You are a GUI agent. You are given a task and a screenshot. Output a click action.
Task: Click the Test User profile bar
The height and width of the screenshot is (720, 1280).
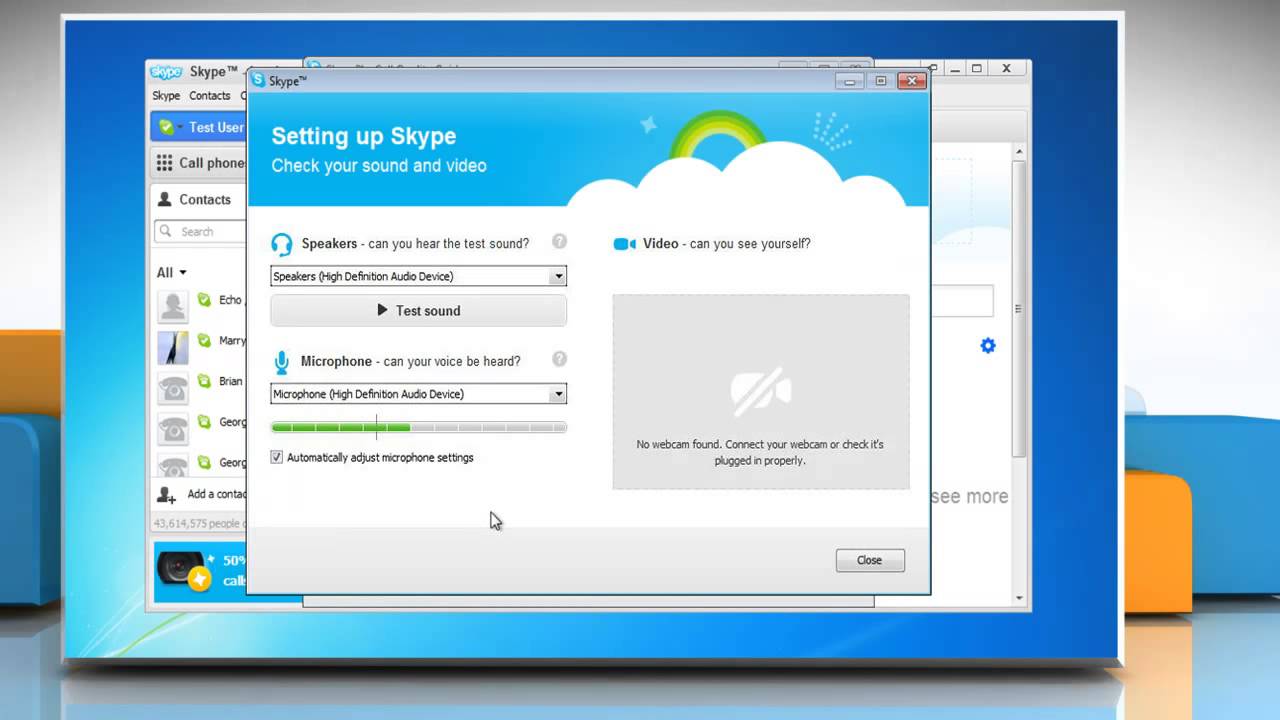tap(198, 127)
